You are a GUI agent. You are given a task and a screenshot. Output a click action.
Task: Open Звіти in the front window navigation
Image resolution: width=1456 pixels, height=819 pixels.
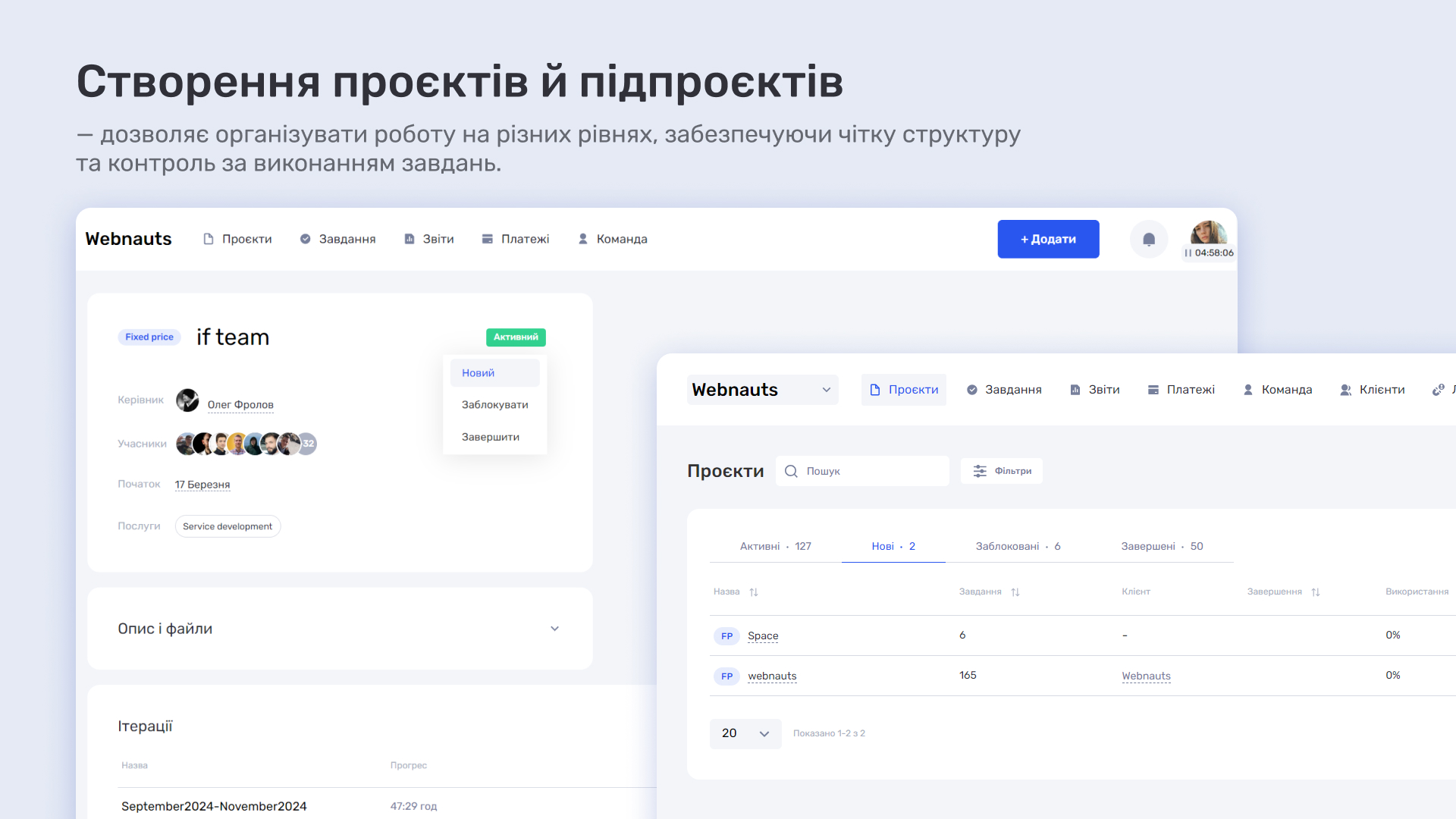(1095, 390)
